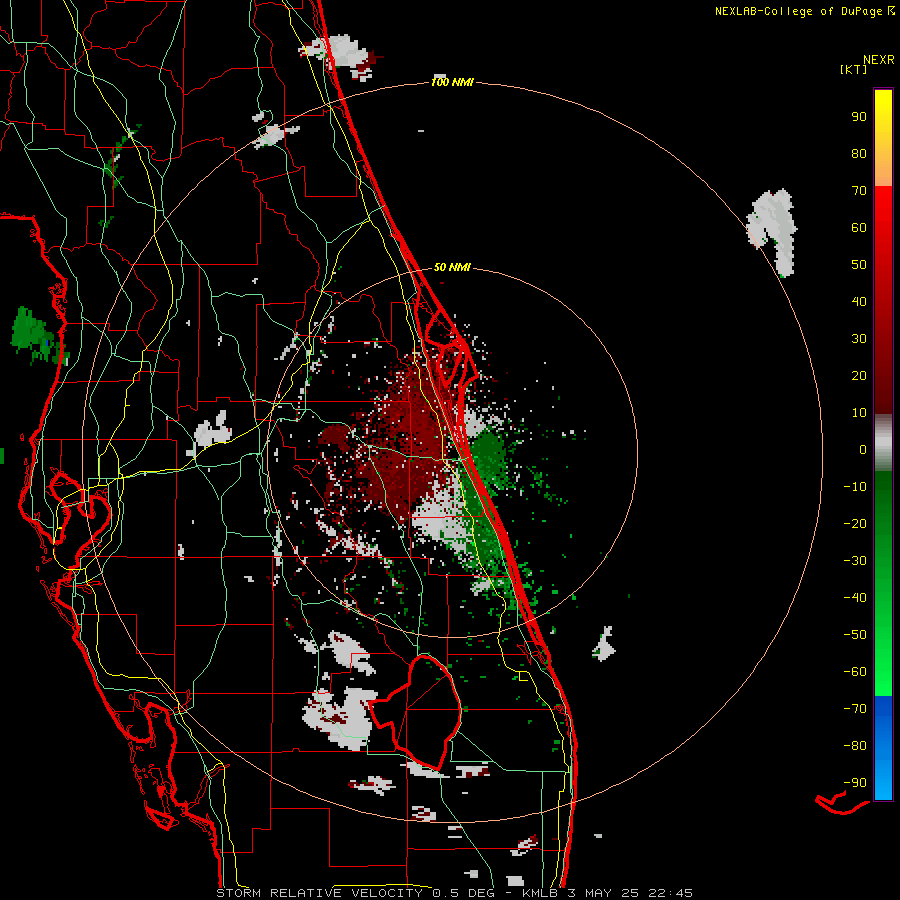900x900 pixels.
Task: Select the -60 value on the velocity scale
Action: click(855, 672)
